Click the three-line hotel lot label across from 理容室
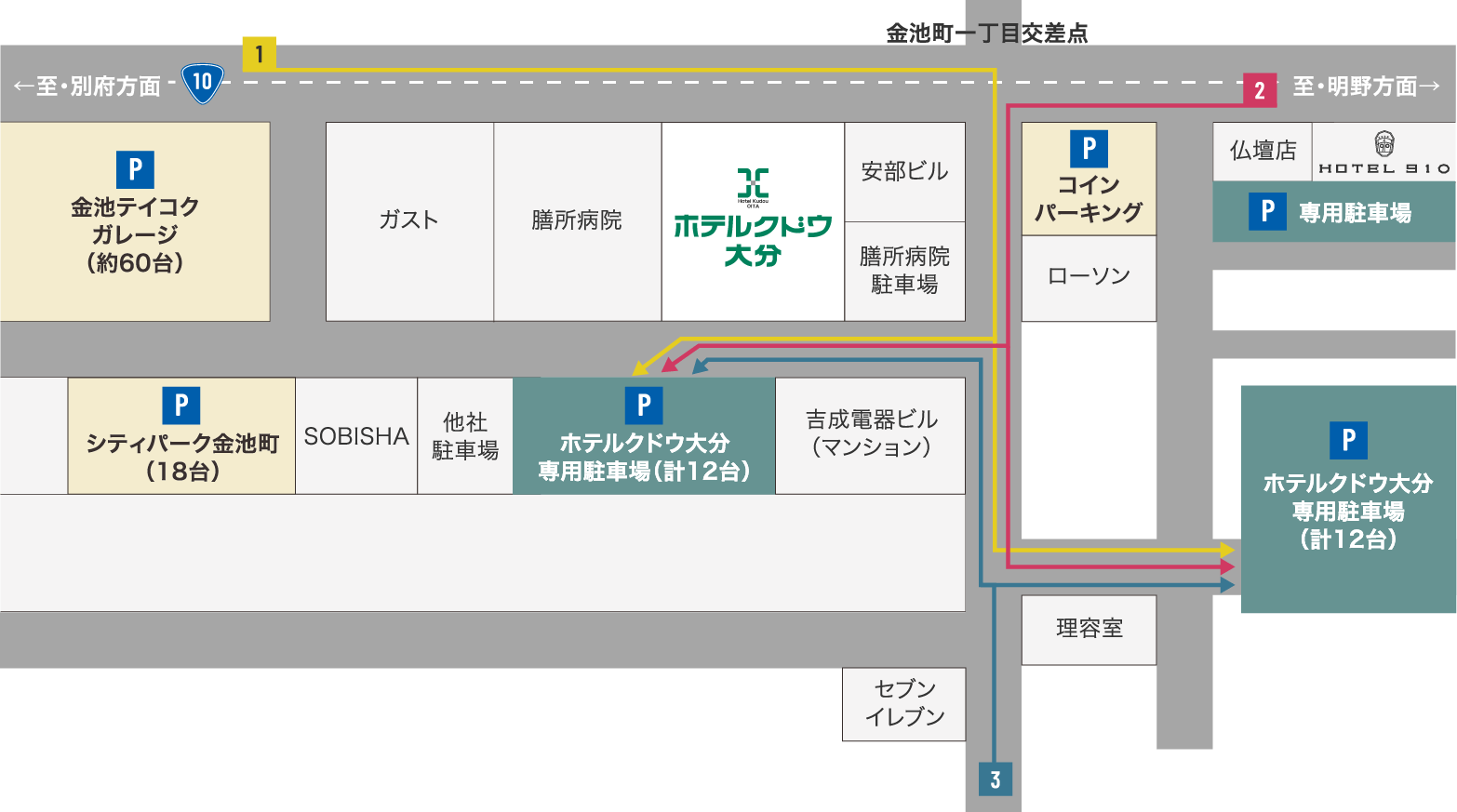 pos(1348,511)
